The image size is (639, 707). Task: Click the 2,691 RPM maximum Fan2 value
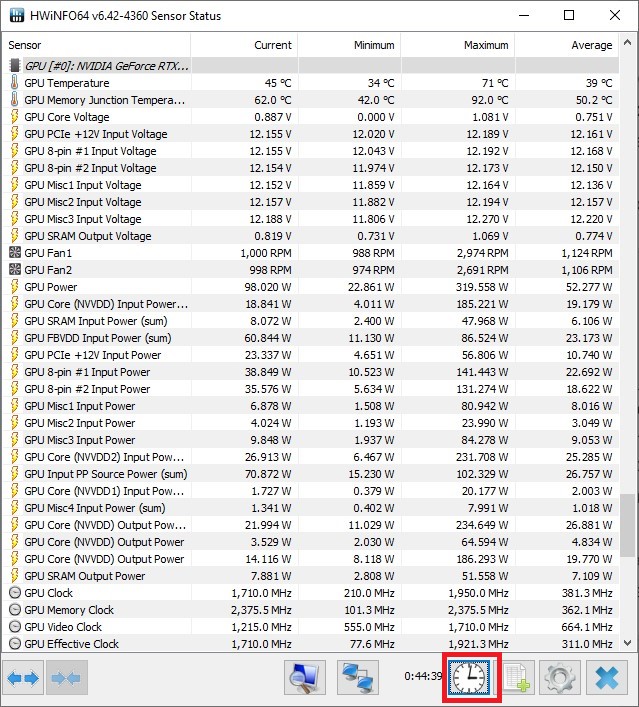[483, 270]
